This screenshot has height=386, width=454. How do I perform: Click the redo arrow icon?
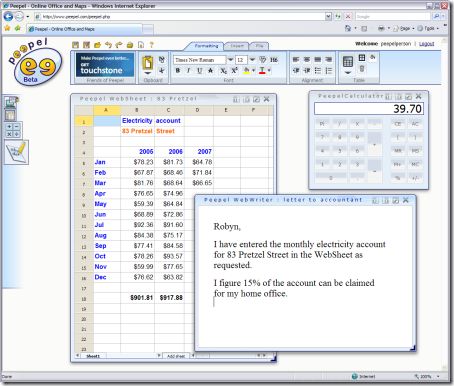tap(119, 45)
